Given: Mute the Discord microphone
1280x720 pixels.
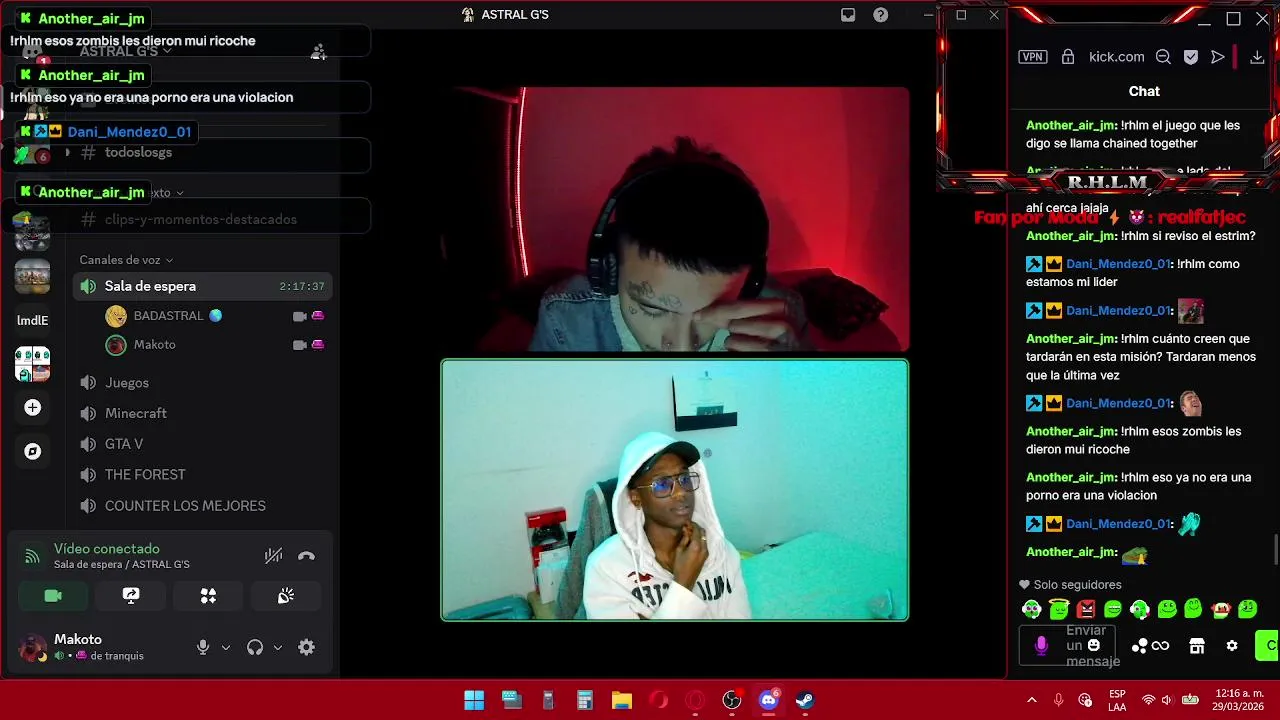Looking at the screenshot, I should [x=203, y=647].
